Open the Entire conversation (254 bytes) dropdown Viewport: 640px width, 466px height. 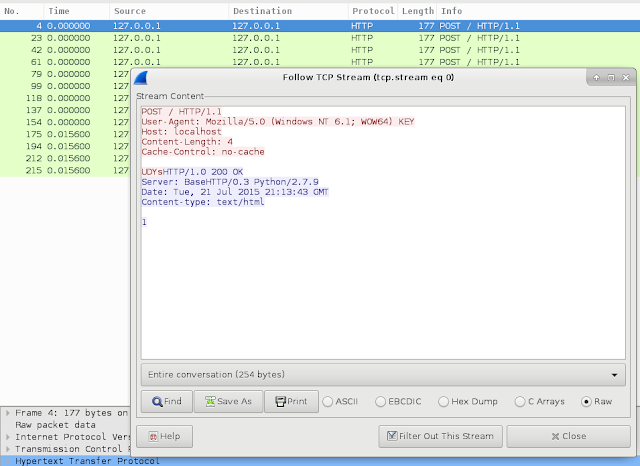383,375
